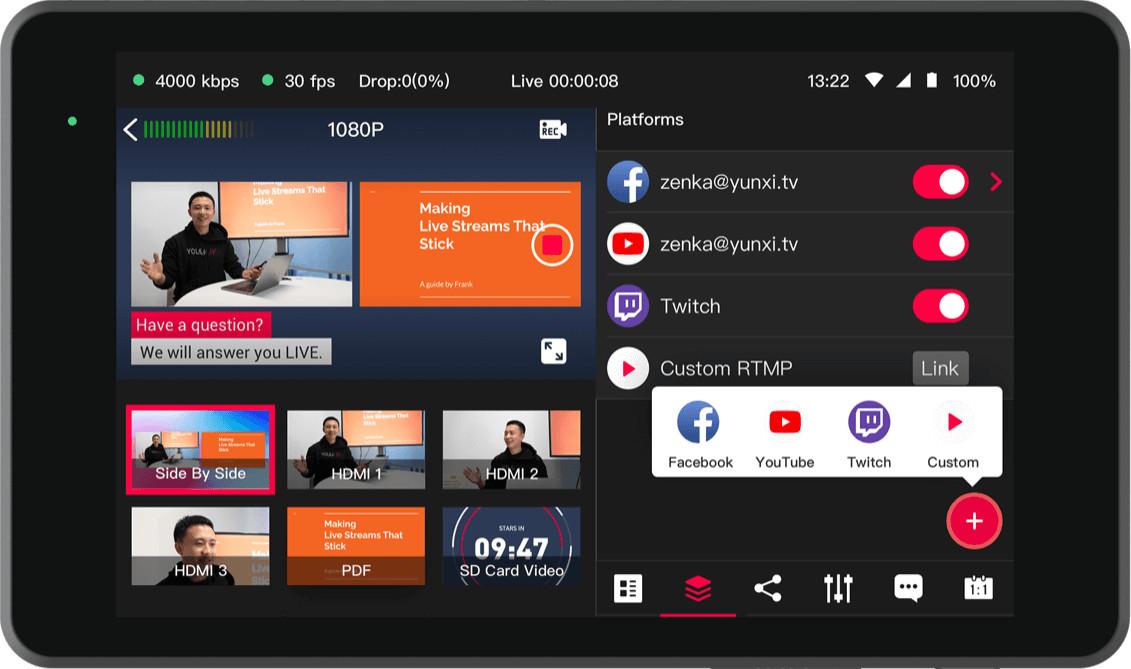This screenshot has width=1131, height=669.
Task: Tap the Have a question? overlay banner
Action: click(x=201, y=325)
